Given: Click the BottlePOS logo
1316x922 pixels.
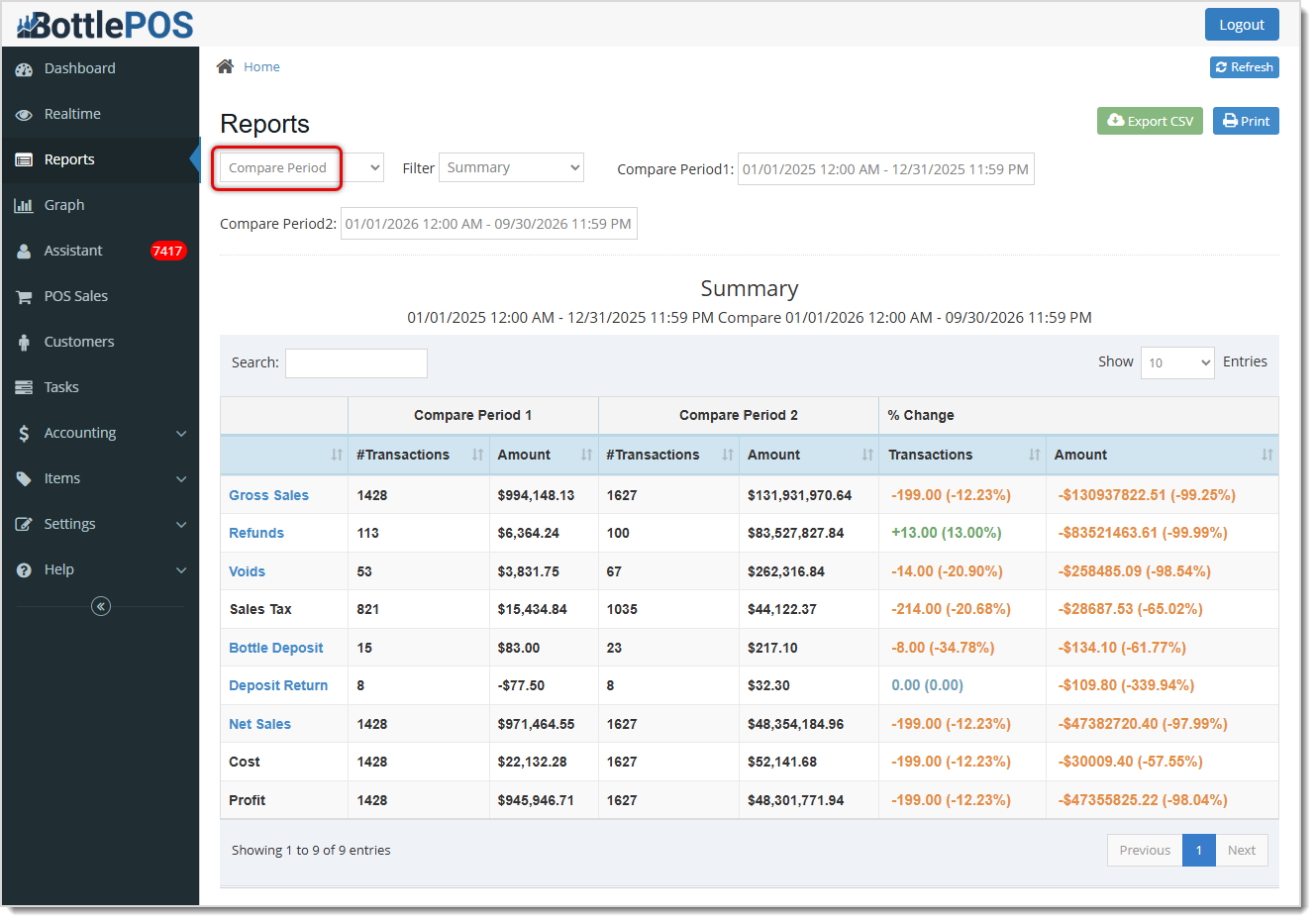Looking at the screenshot, I should coord(105,25).
